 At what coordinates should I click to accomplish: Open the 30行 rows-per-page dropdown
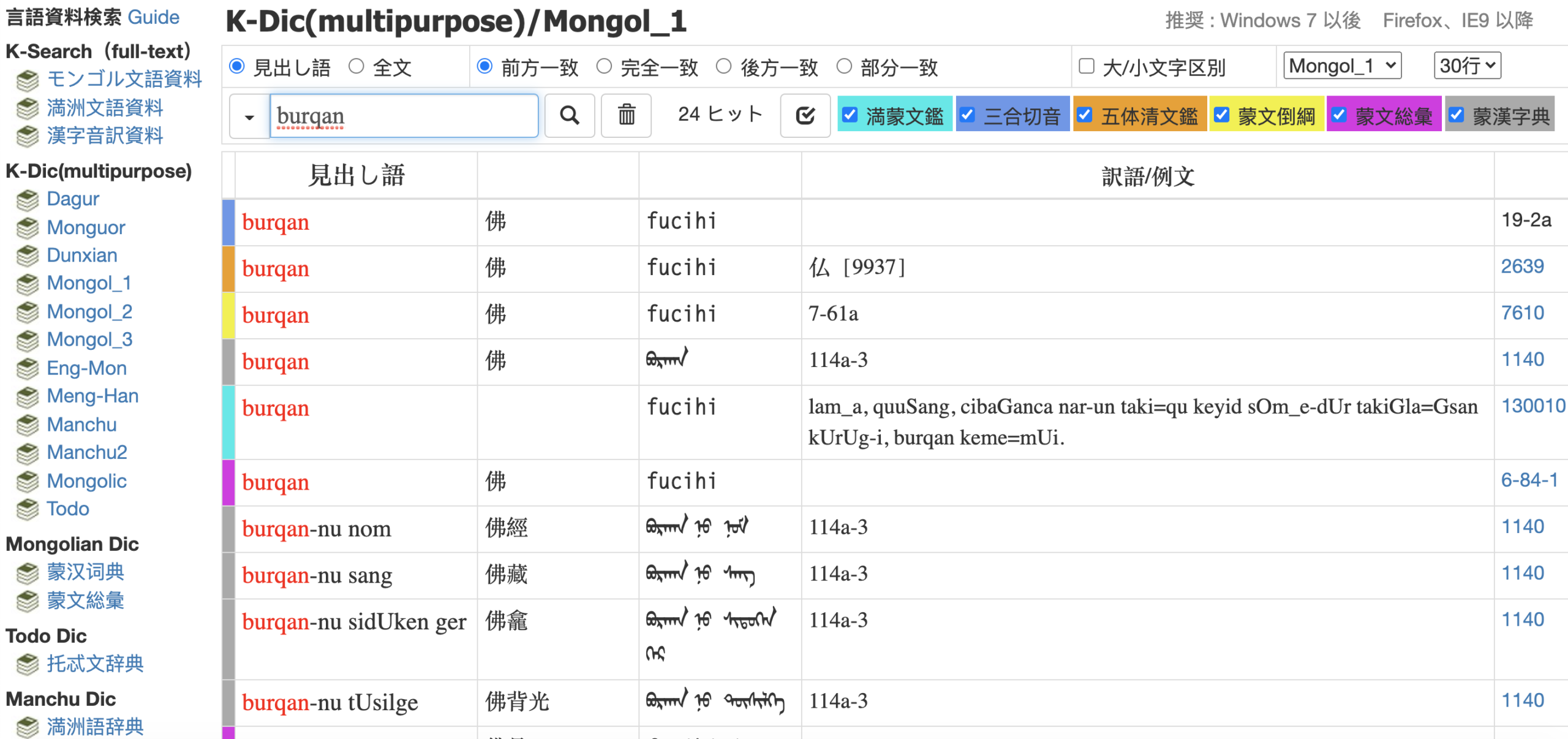1467,66
